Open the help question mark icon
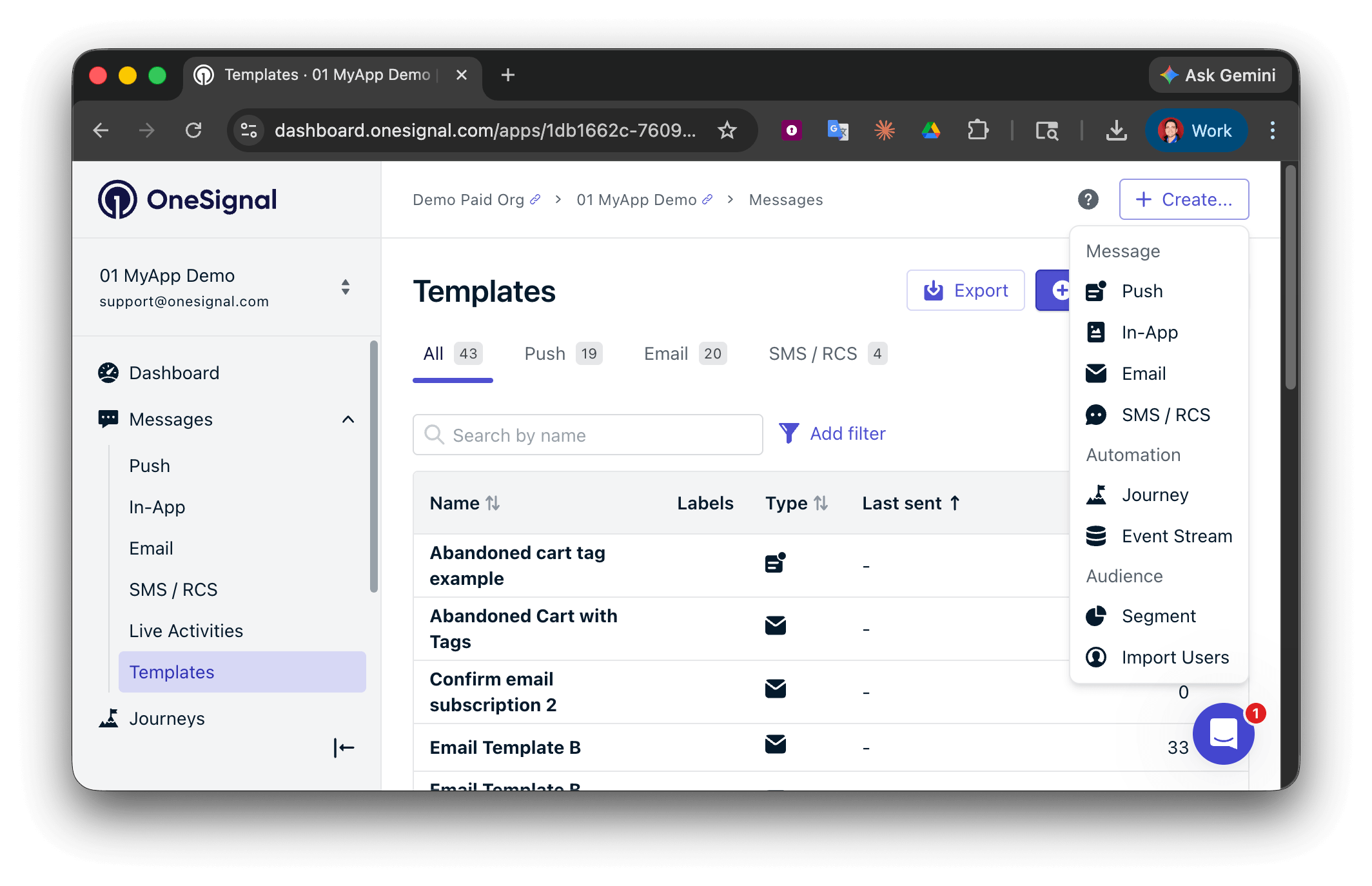The height and width of the screenshot is (886, 1372). pos(1088,199)
